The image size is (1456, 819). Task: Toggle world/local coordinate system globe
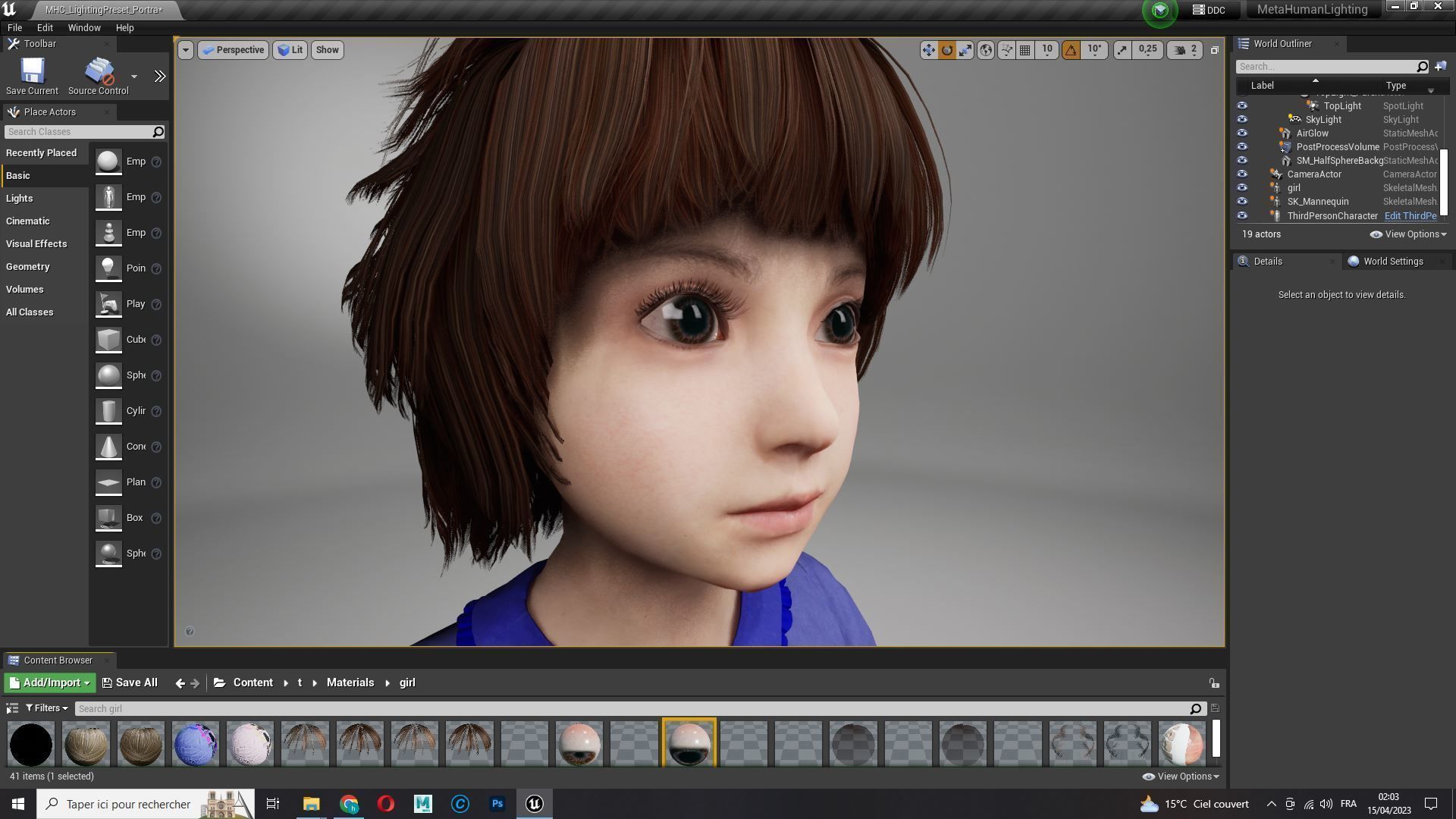(985, 50)
